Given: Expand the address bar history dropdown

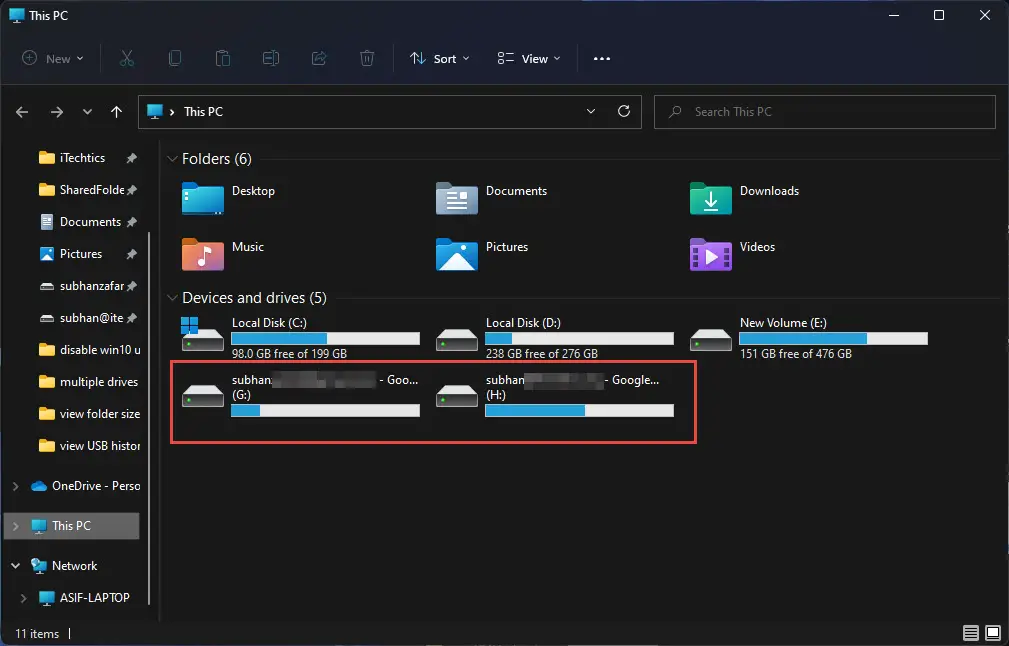Looking at the screenshot, I should 591,111.
